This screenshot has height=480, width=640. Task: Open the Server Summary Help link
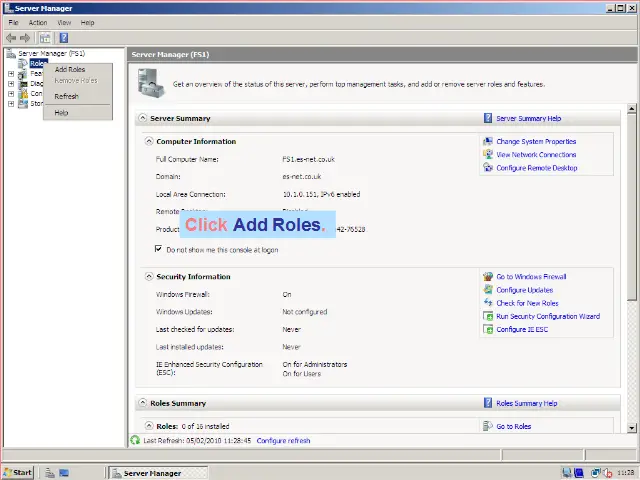coord(529,118)
